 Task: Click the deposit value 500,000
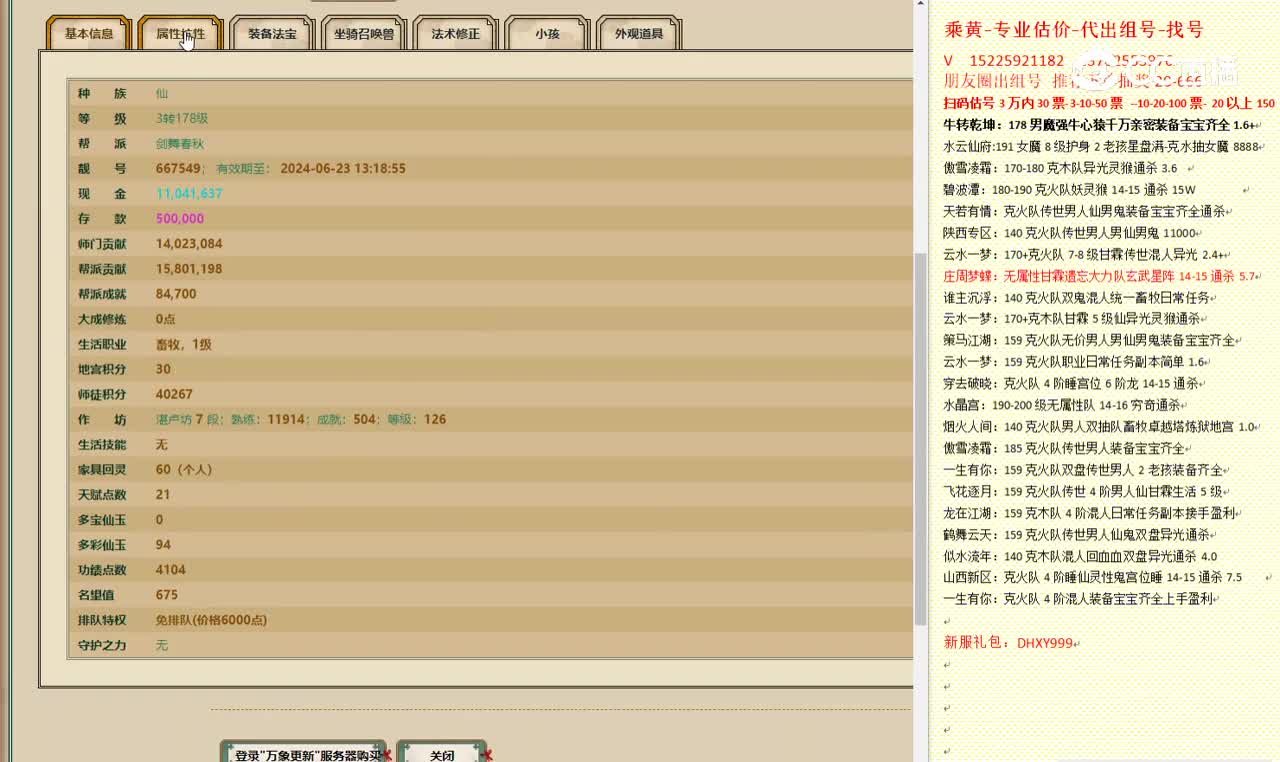(x=180, y=218)
